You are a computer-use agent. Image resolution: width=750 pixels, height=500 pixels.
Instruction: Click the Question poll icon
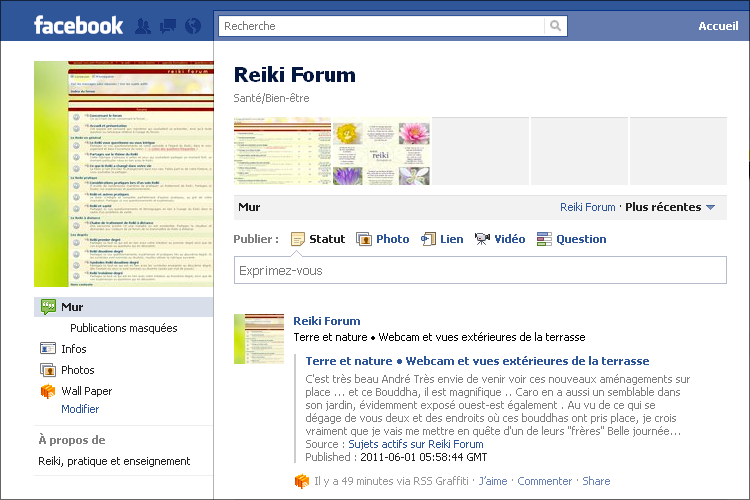coord(544,239)
